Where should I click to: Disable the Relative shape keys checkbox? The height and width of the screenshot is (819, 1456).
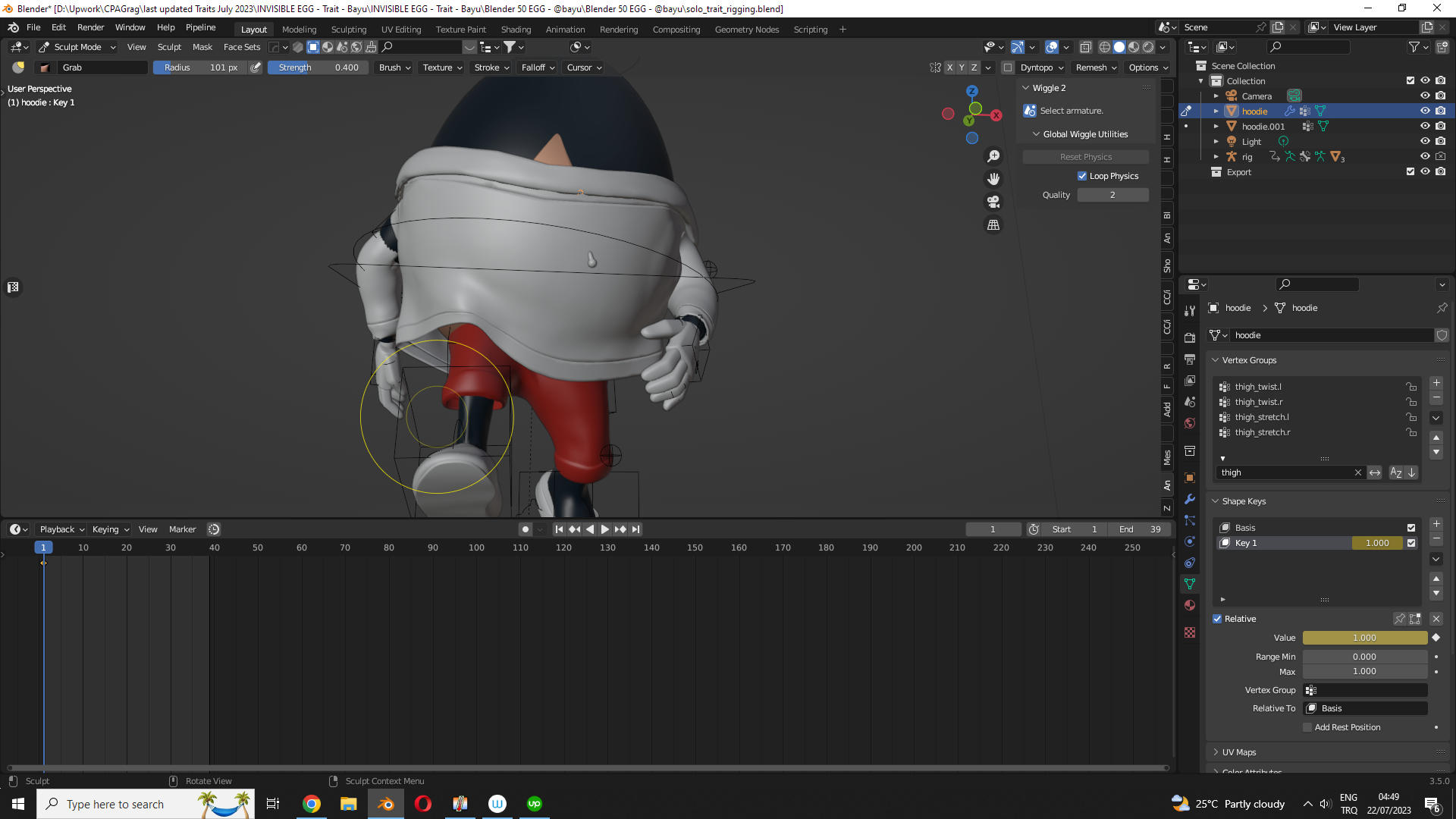point(1217,619)
